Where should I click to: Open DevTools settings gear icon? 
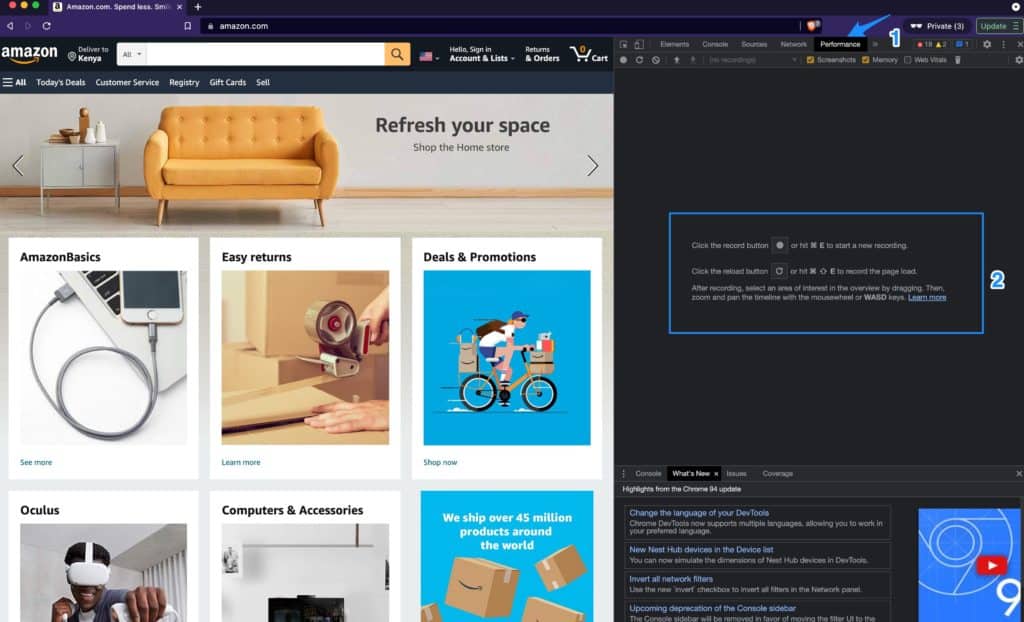(987, 44)
